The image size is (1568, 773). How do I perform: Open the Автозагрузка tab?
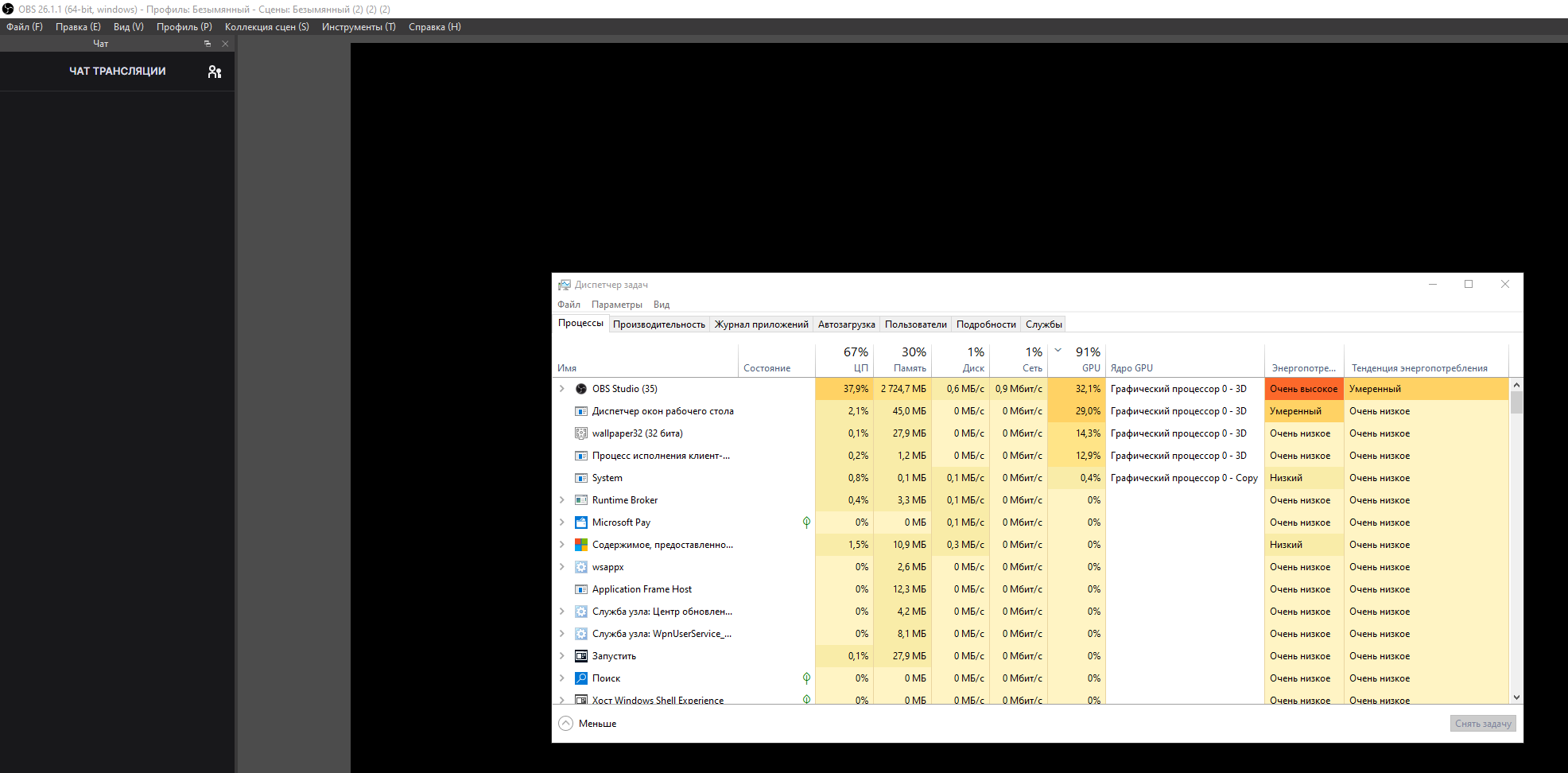pyautogui.click(x=846, y=324)
